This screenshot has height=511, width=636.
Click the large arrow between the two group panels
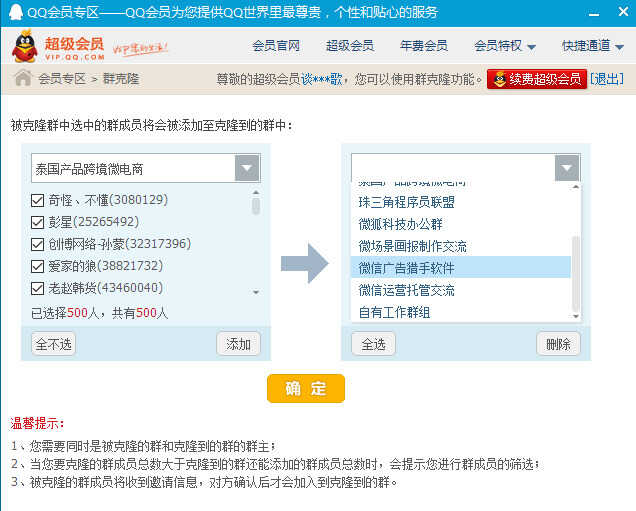[x=304, y=263]
